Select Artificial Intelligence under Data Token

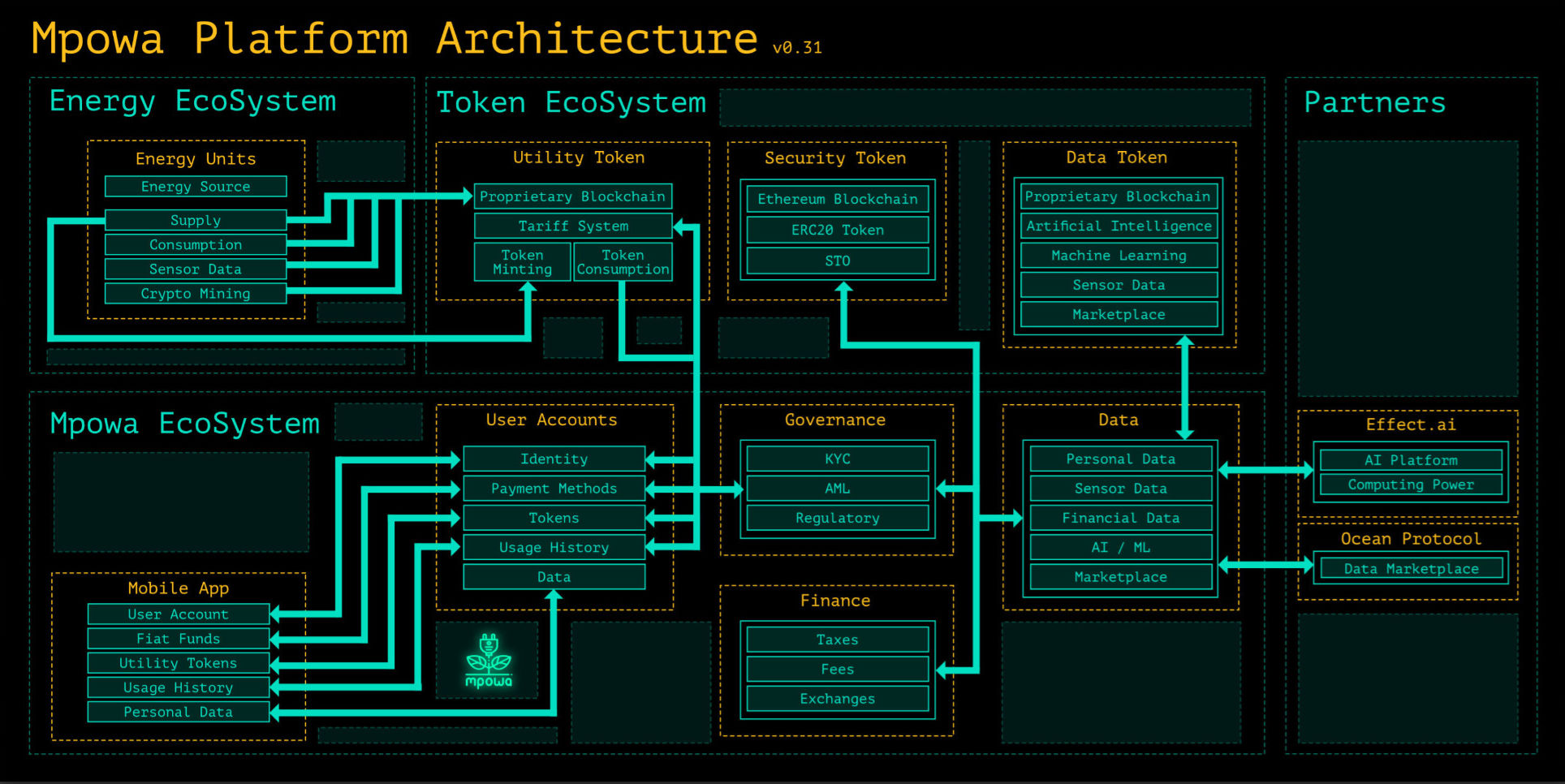(1119, 226)
